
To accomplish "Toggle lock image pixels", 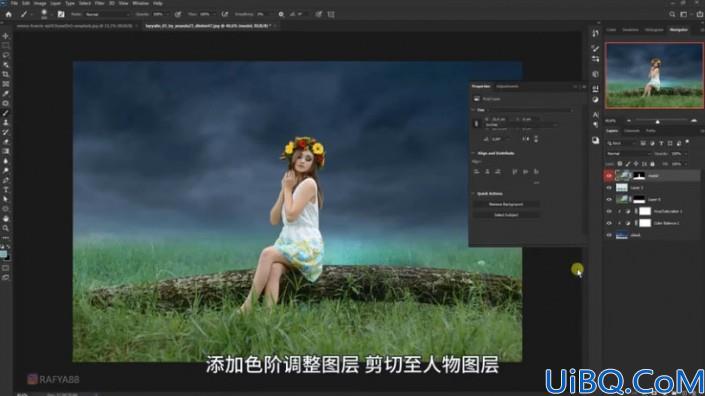I will (x=628, y=164).
